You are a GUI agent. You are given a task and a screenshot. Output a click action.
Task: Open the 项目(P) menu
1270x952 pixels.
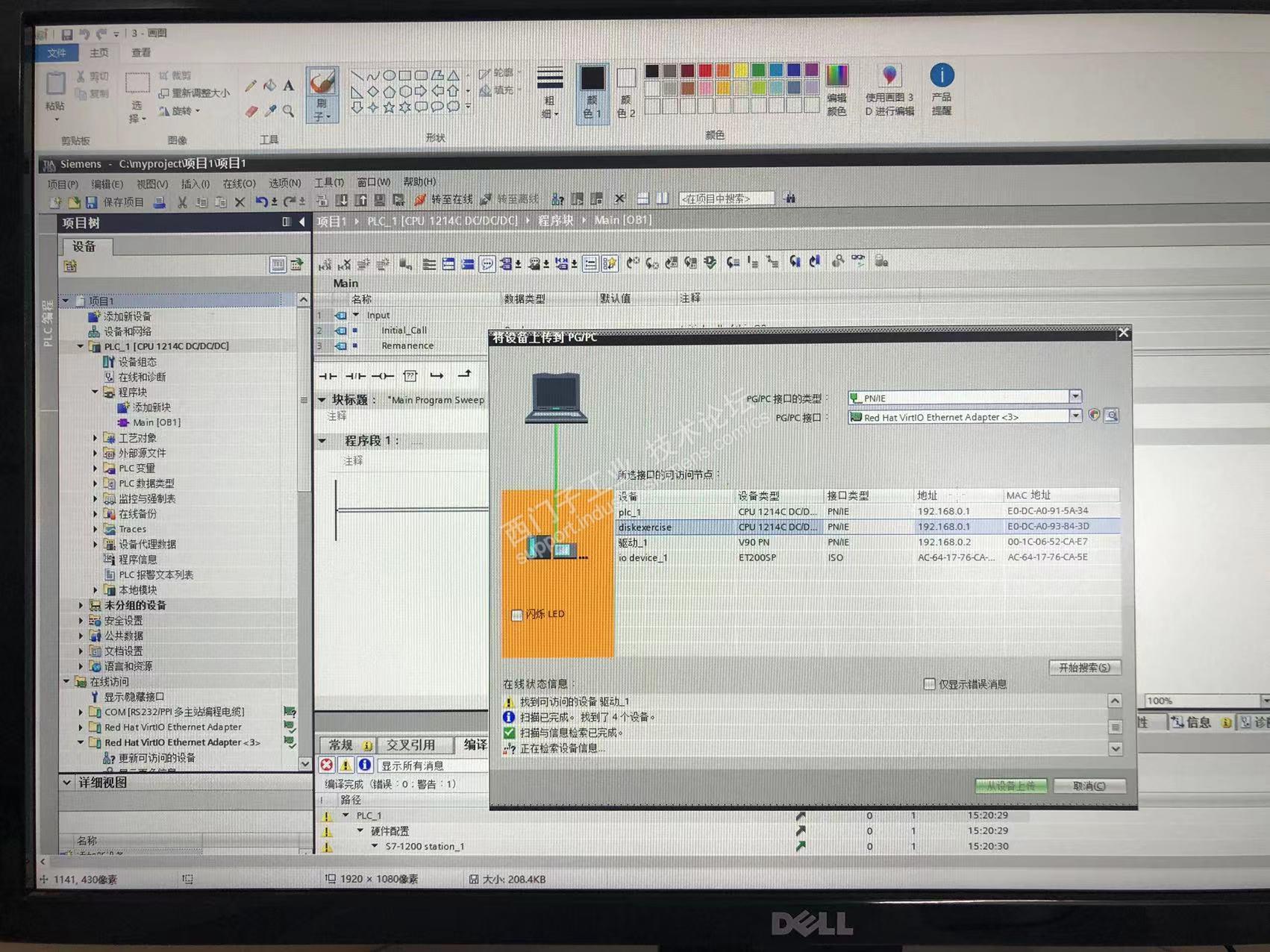63,184
